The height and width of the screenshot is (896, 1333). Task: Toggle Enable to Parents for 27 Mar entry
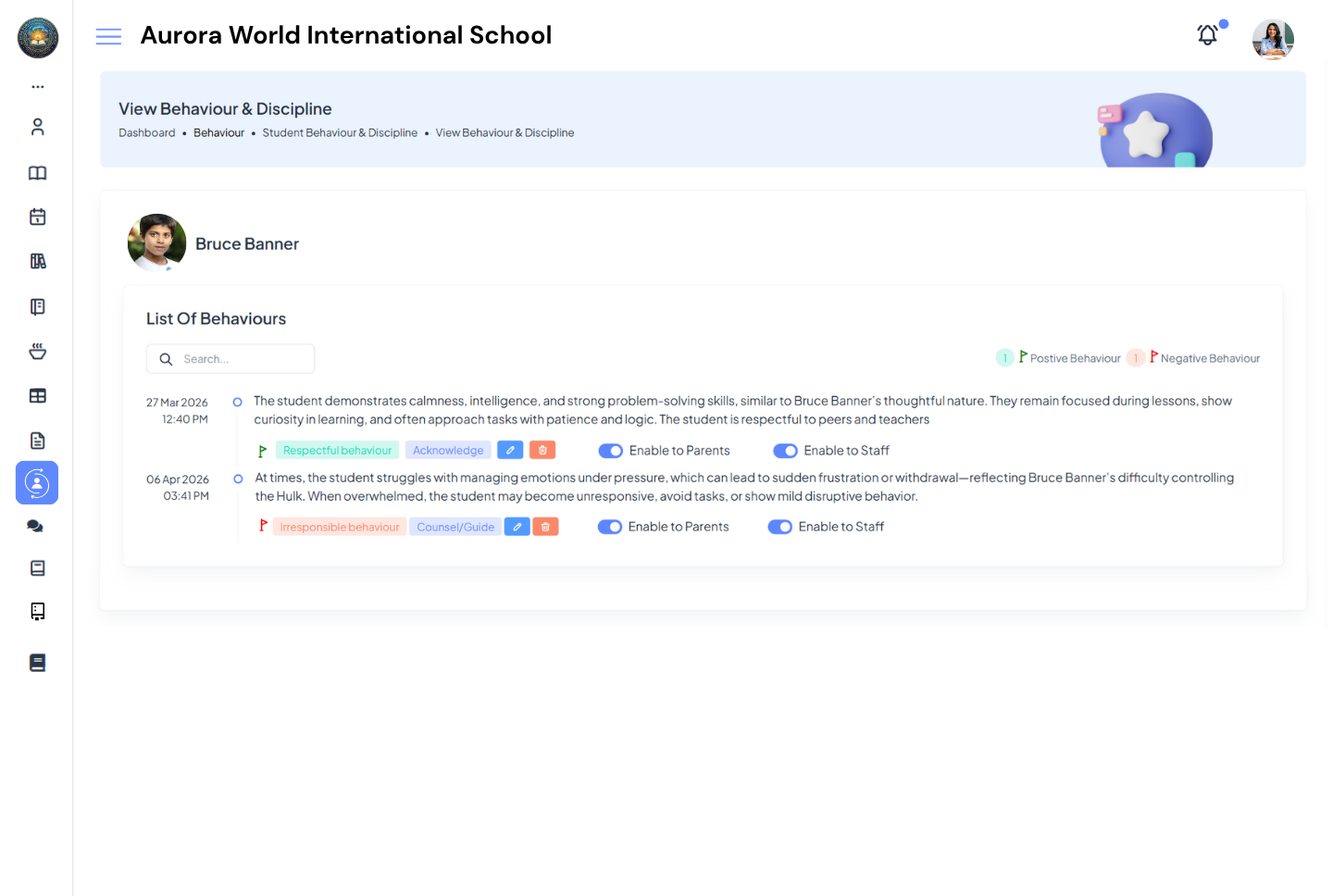point(610,451)
